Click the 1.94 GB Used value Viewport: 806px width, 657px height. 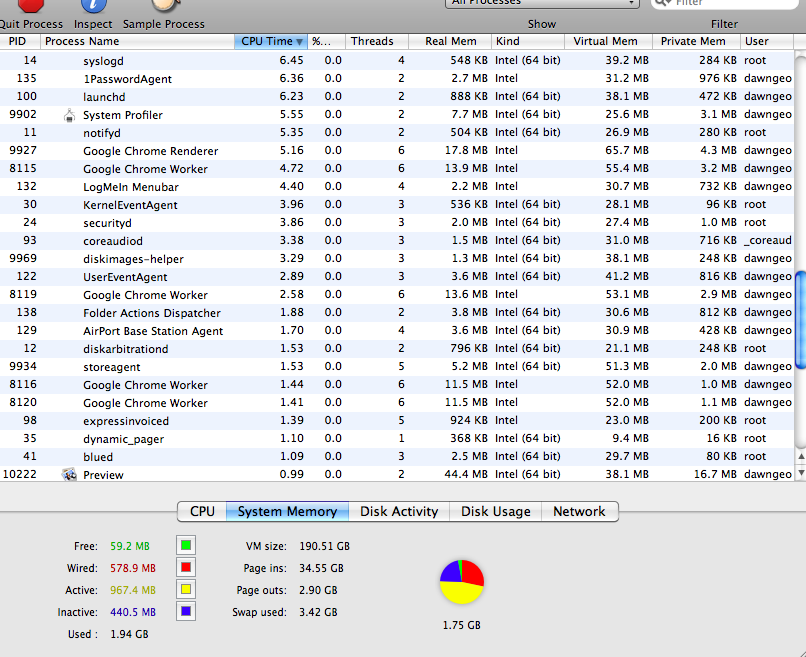click(x=129, y=634)
